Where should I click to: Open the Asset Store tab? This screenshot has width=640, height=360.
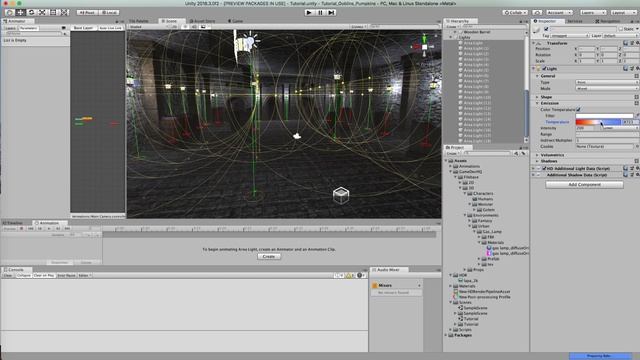point(203,21)
